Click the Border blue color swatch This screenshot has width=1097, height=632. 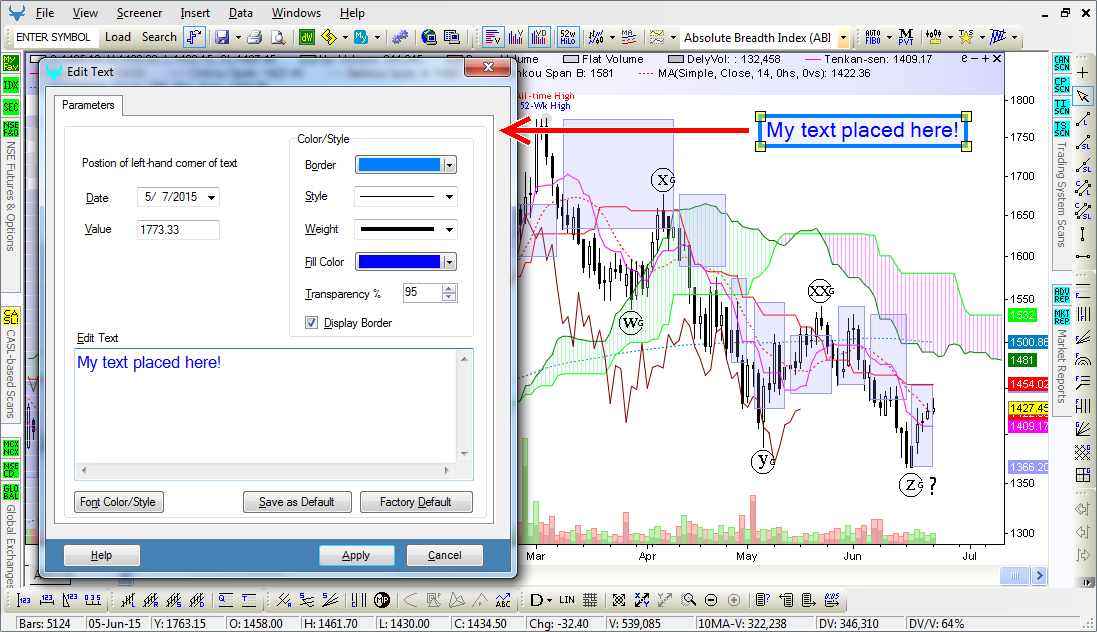click(399, 165)
